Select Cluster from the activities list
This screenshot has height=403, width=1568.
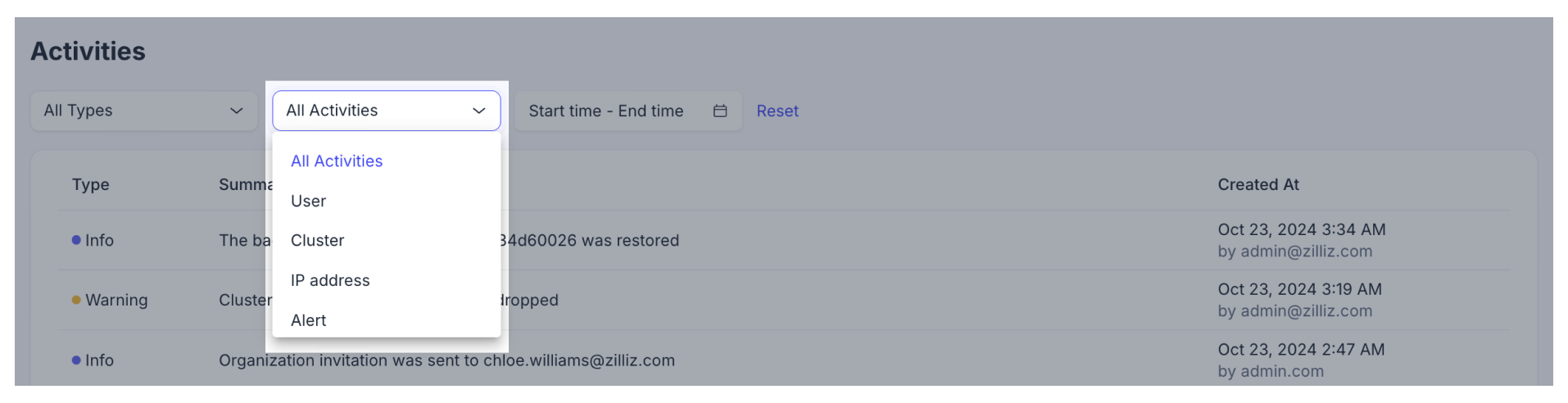317,241
